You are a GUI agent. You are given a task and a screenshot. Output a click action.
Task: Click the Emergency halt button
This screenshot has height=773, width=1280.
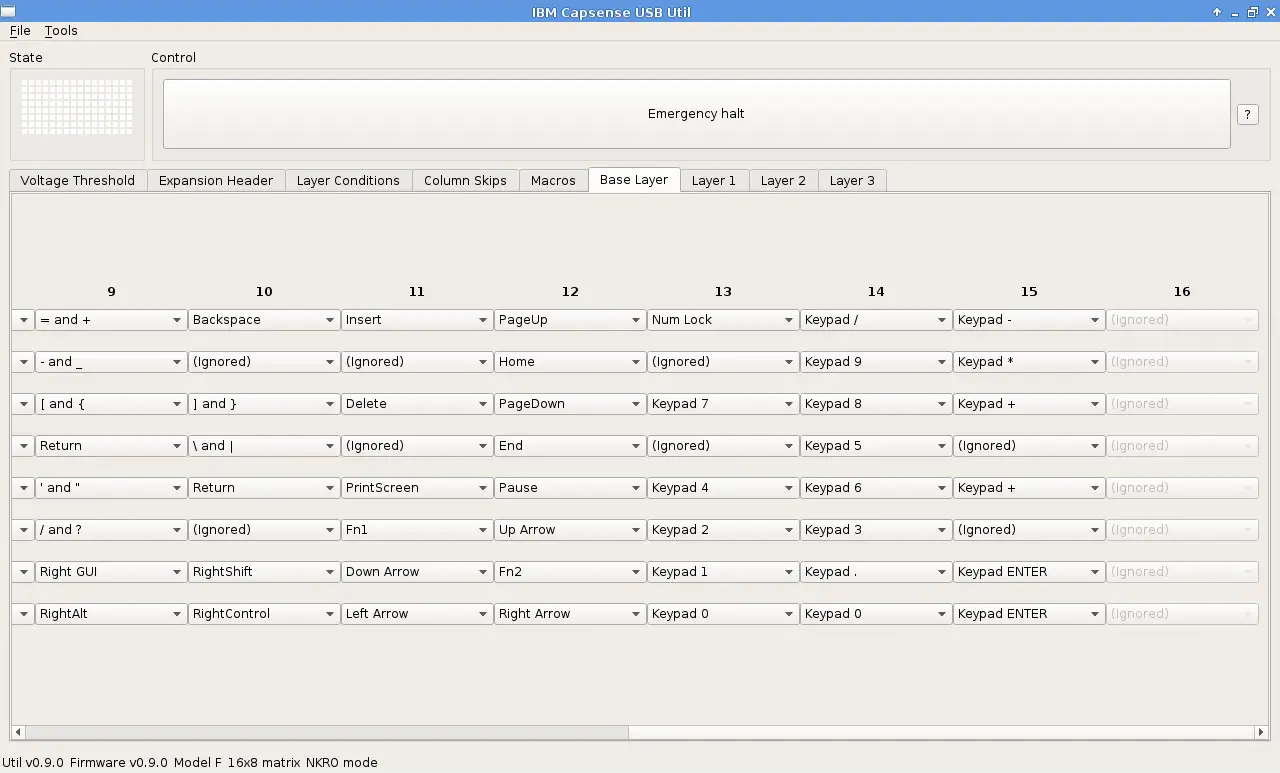696,114
